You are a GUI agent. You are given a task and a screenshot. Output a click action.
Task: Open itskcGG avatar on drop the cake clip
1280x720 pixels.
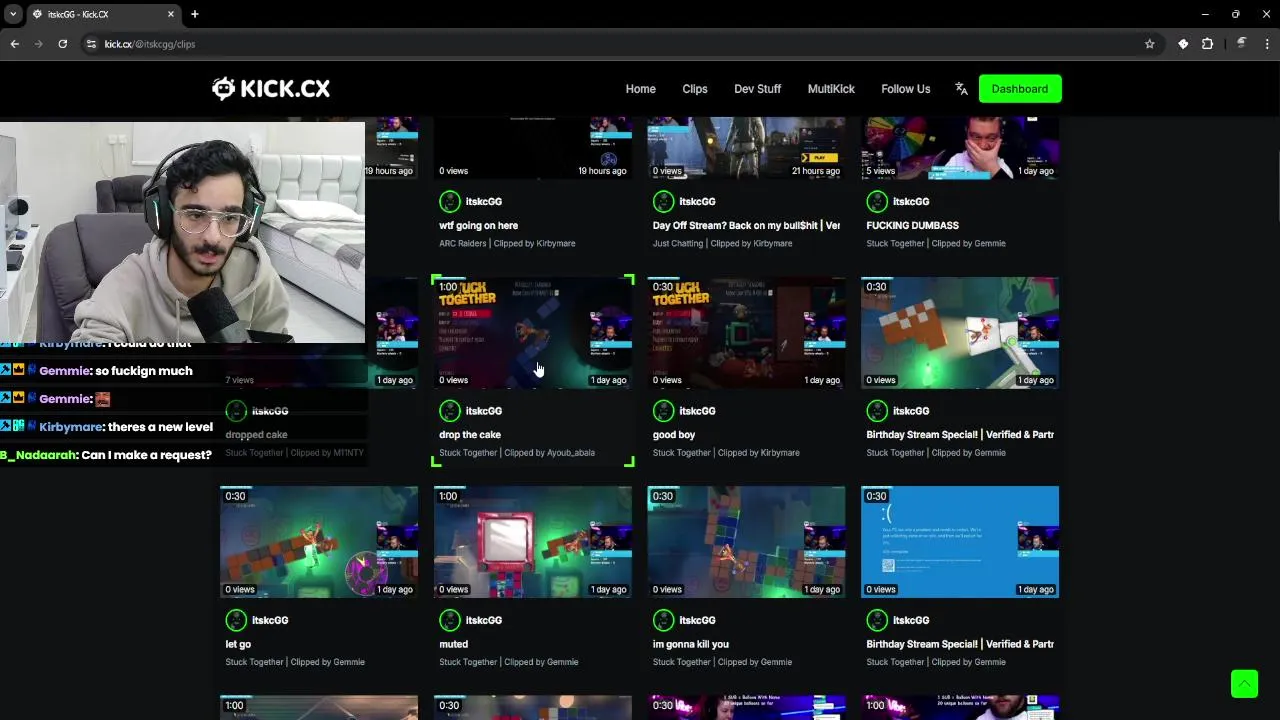450,411
